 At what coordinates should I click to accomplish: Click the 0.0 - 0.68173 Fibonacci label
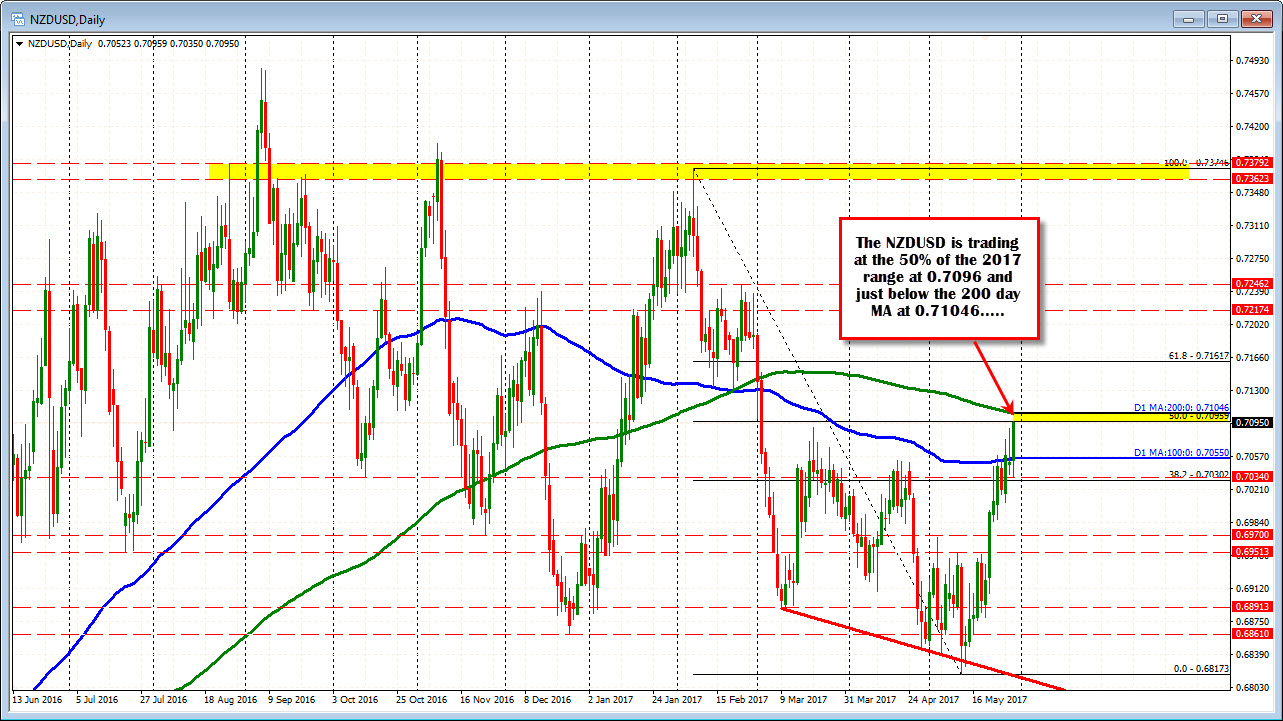pyautogui.click(x=1201, y=670)
